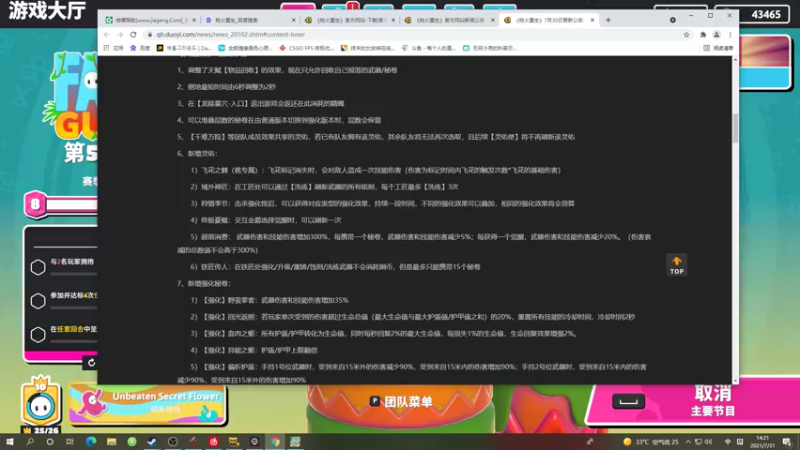The width and height of the screenshot is (800, 450).
Task: Open Steam from taskbar
Action: click(152, 441)
